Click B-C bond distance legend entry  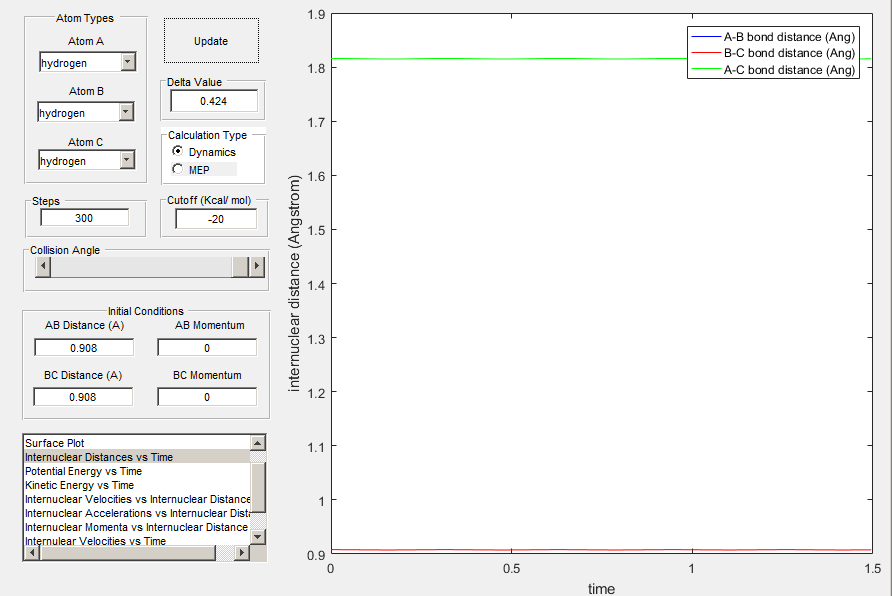[773, 53]
